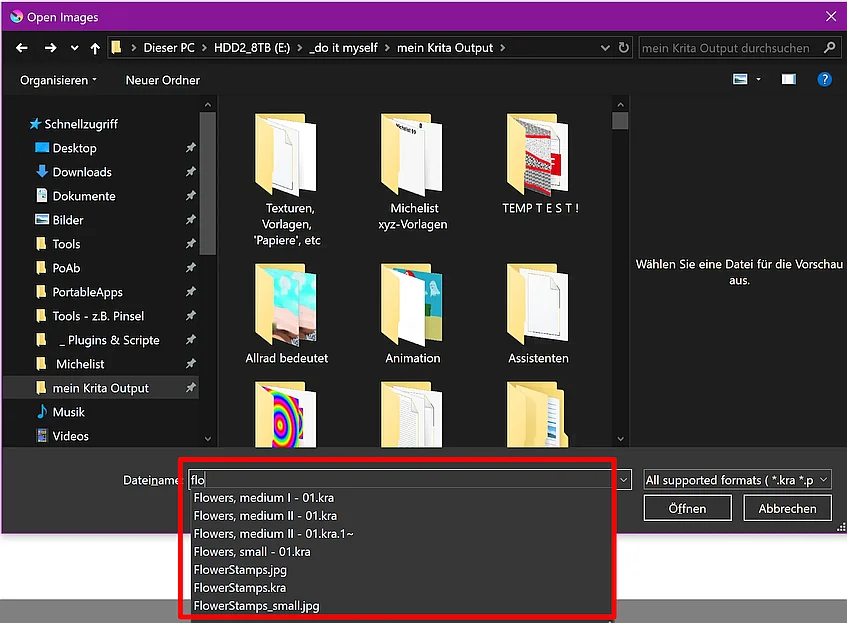Go up one folder level
The height and width of the screenshot is (623, 847).
click(x=95, y=49)
